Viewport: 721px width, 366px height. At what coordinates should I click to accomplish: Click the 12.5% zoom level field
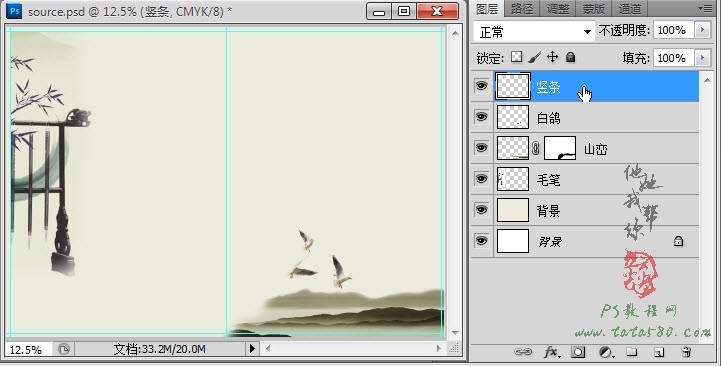coord(26,349)
